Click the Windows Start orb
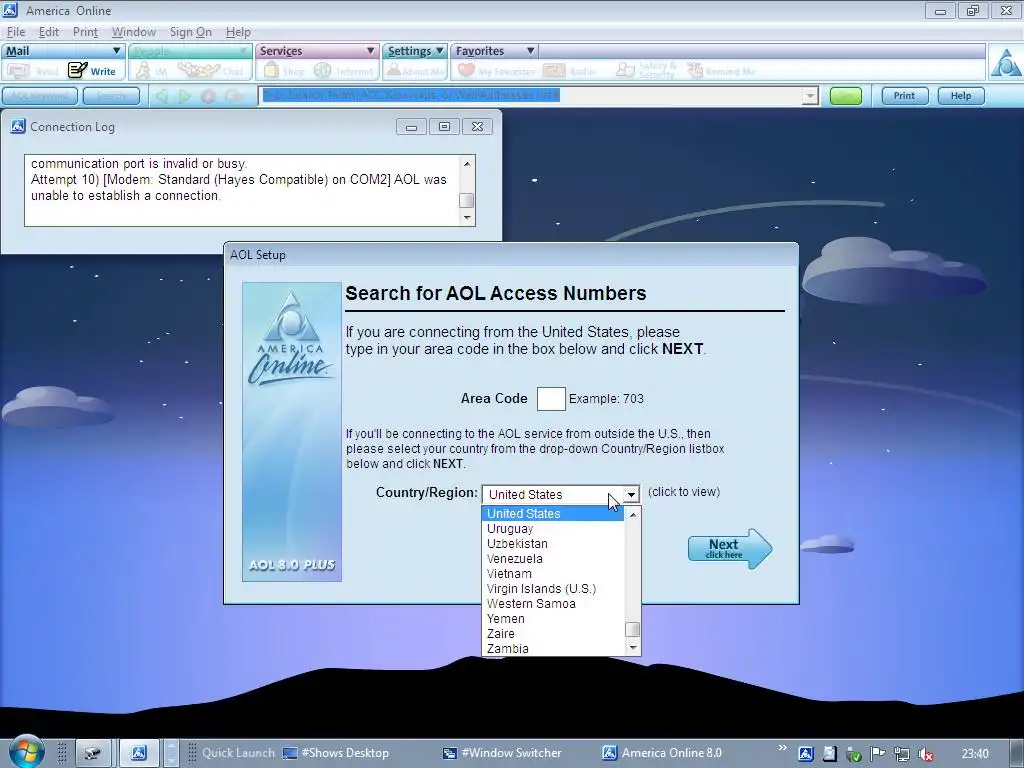Viewport: 1024px width, 768px height. click(x=27, y=752)
